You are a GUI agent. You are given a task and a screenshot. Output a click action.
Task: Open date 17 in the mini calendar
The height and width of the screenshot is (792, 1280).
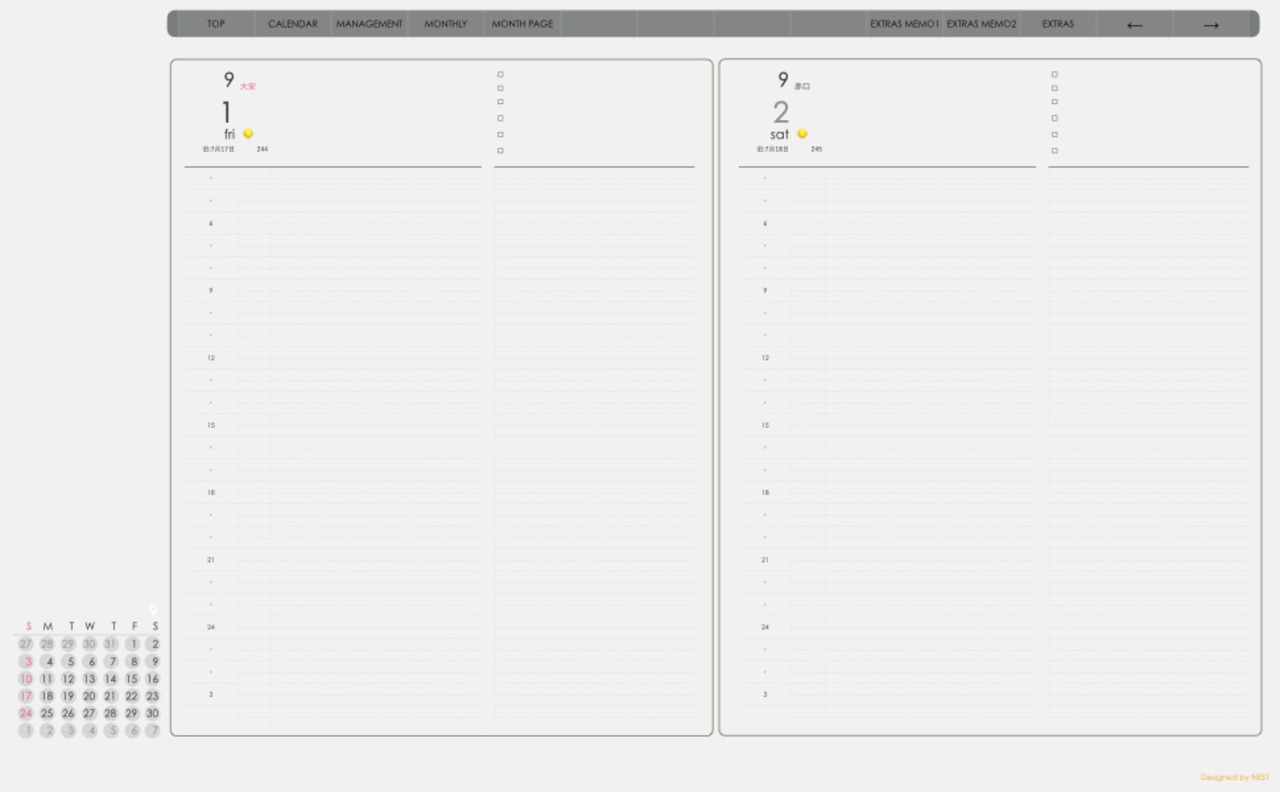tap(26, 696)
